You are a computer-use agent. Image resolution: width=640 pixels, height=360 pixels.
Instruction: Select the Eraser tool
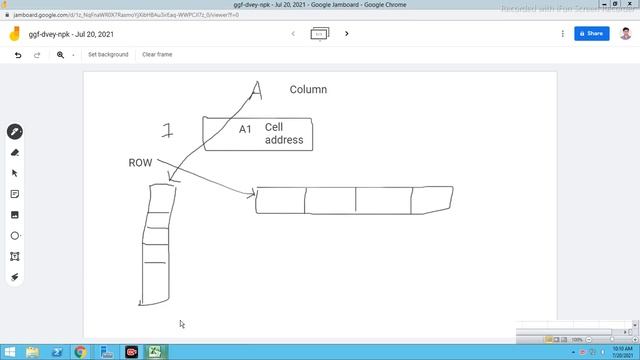click(15, 153)
